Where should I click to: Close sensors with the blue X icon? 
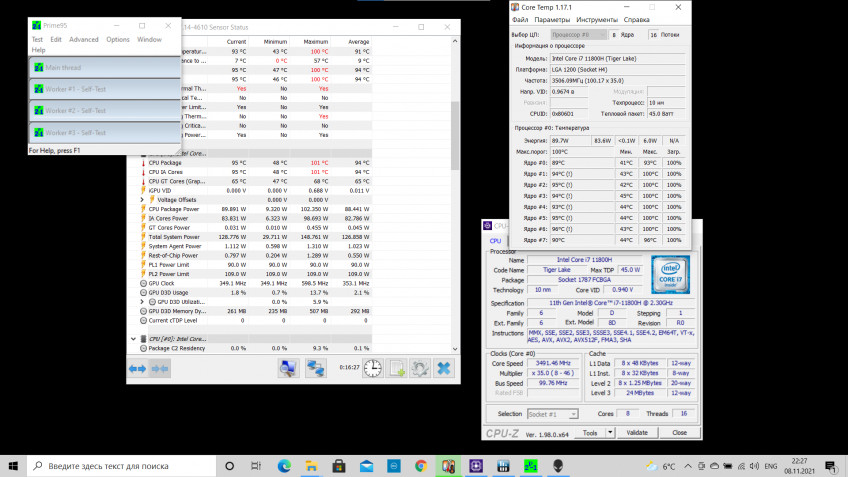point(443,368)
